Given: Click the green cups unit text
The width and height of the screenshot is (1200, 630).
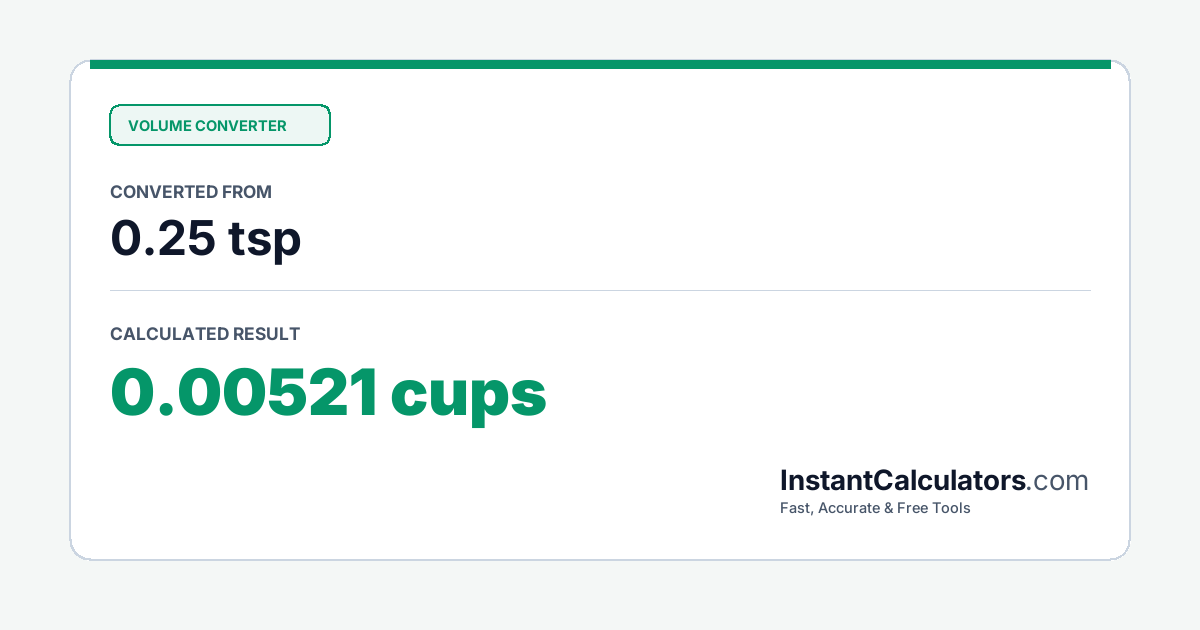Looking at the screenshot, I should pos(468,398).
